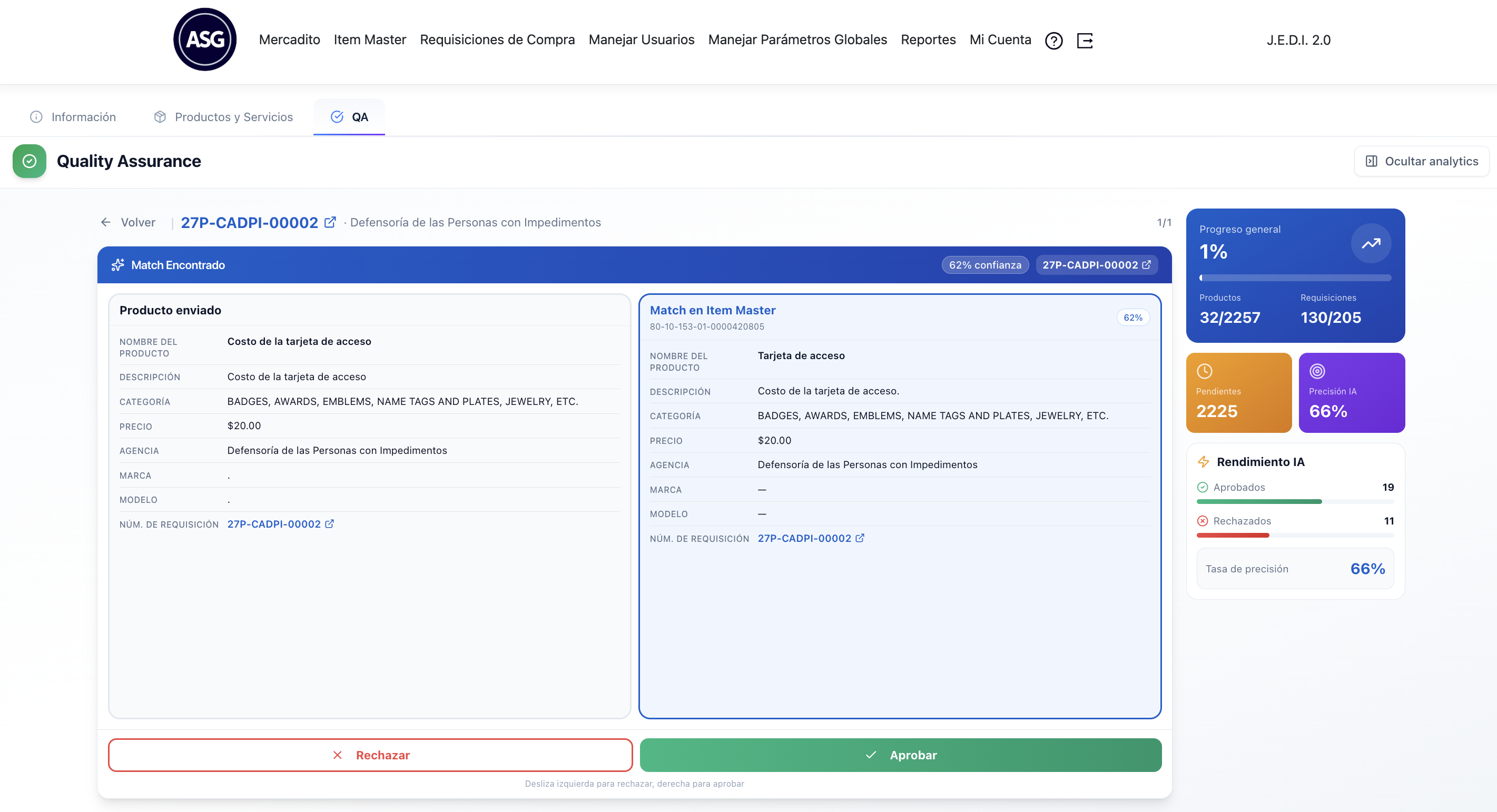Viewport: 1497px width, 812px height.
Task: Click the $20.00 price in Item Master match
Action: coord(774,440)
